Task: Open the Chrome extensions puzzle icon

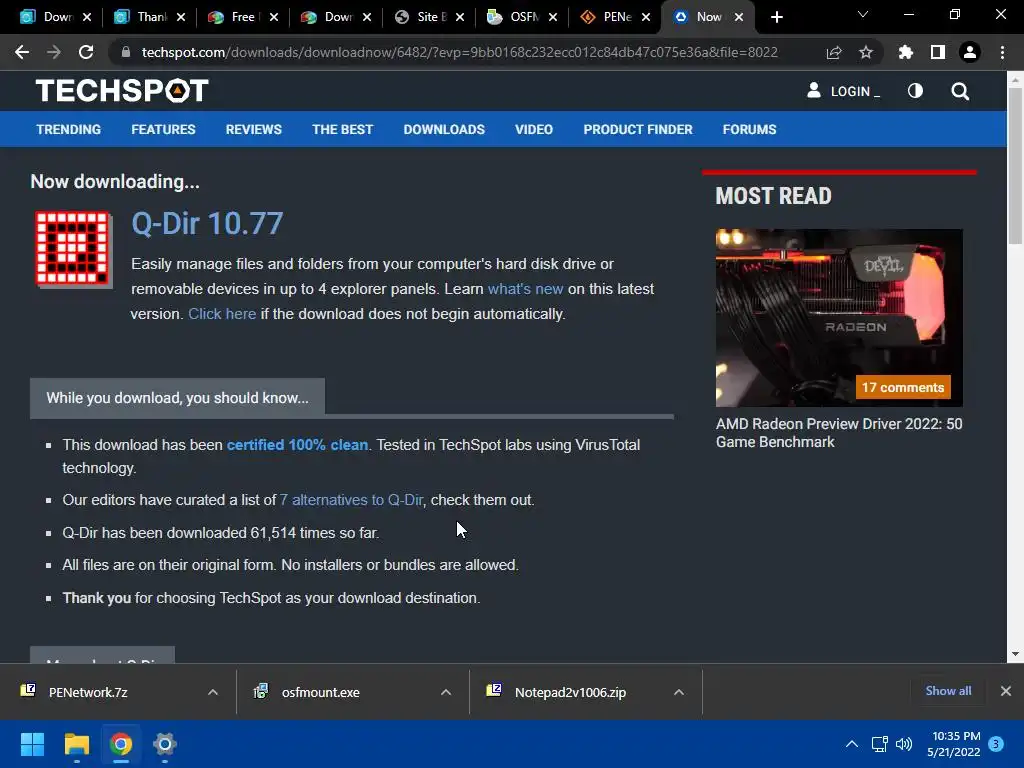Action: tap(905, 52)
